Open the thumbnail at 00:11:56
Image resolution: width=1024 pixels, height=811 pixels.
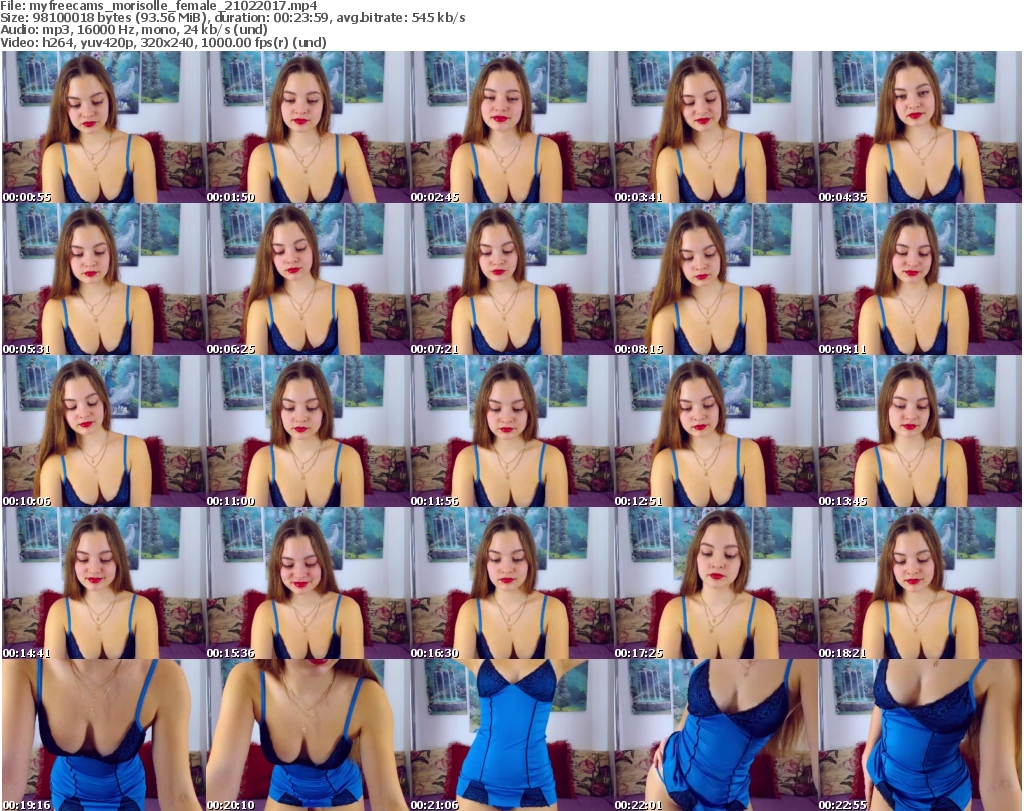511,432
